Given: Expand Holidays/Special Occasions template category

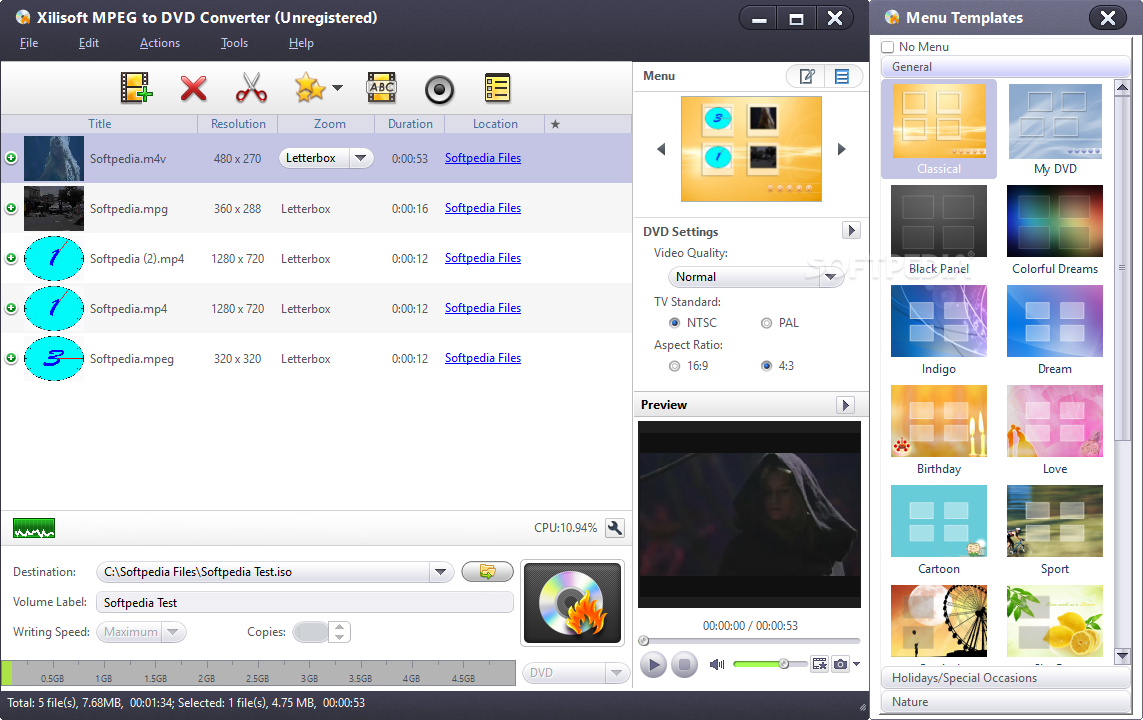Looking at the screenshot, I should click(1006, 678).
